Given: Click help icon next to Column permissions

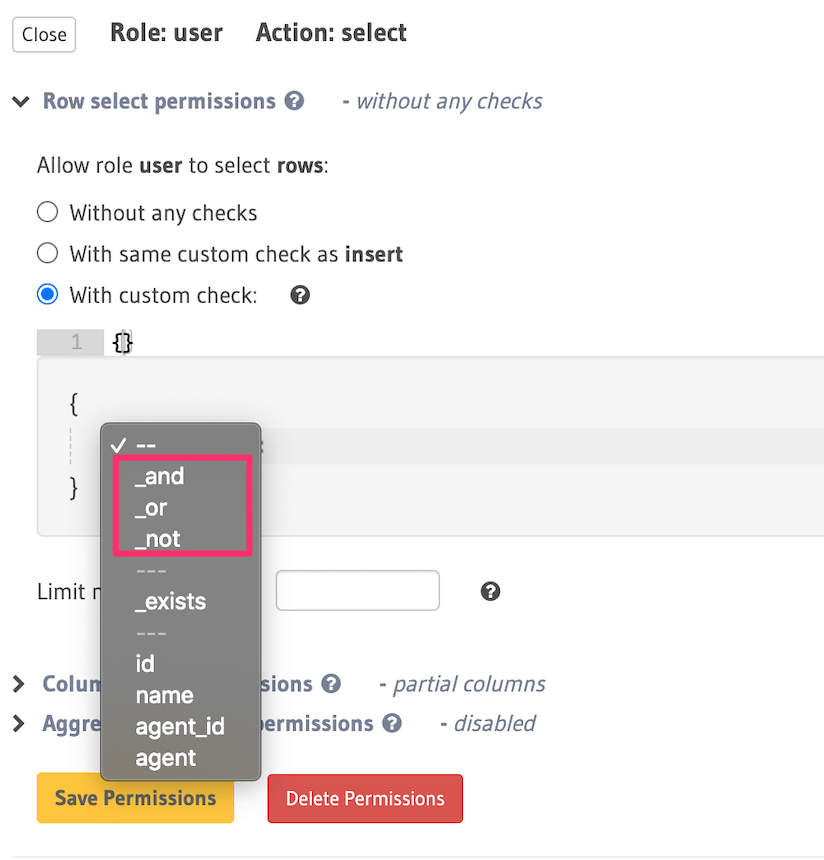Looking at the screenshot, I should (x=331, y=684).
